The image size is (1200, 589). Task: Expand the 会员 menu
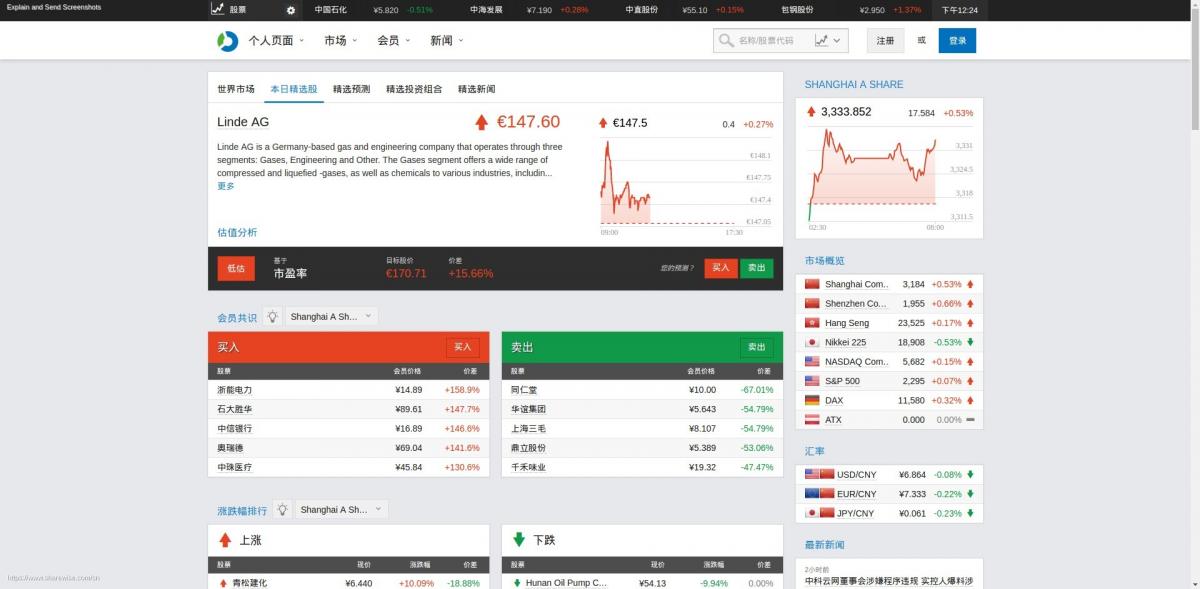pyautogui.click(x=393, y=41)
